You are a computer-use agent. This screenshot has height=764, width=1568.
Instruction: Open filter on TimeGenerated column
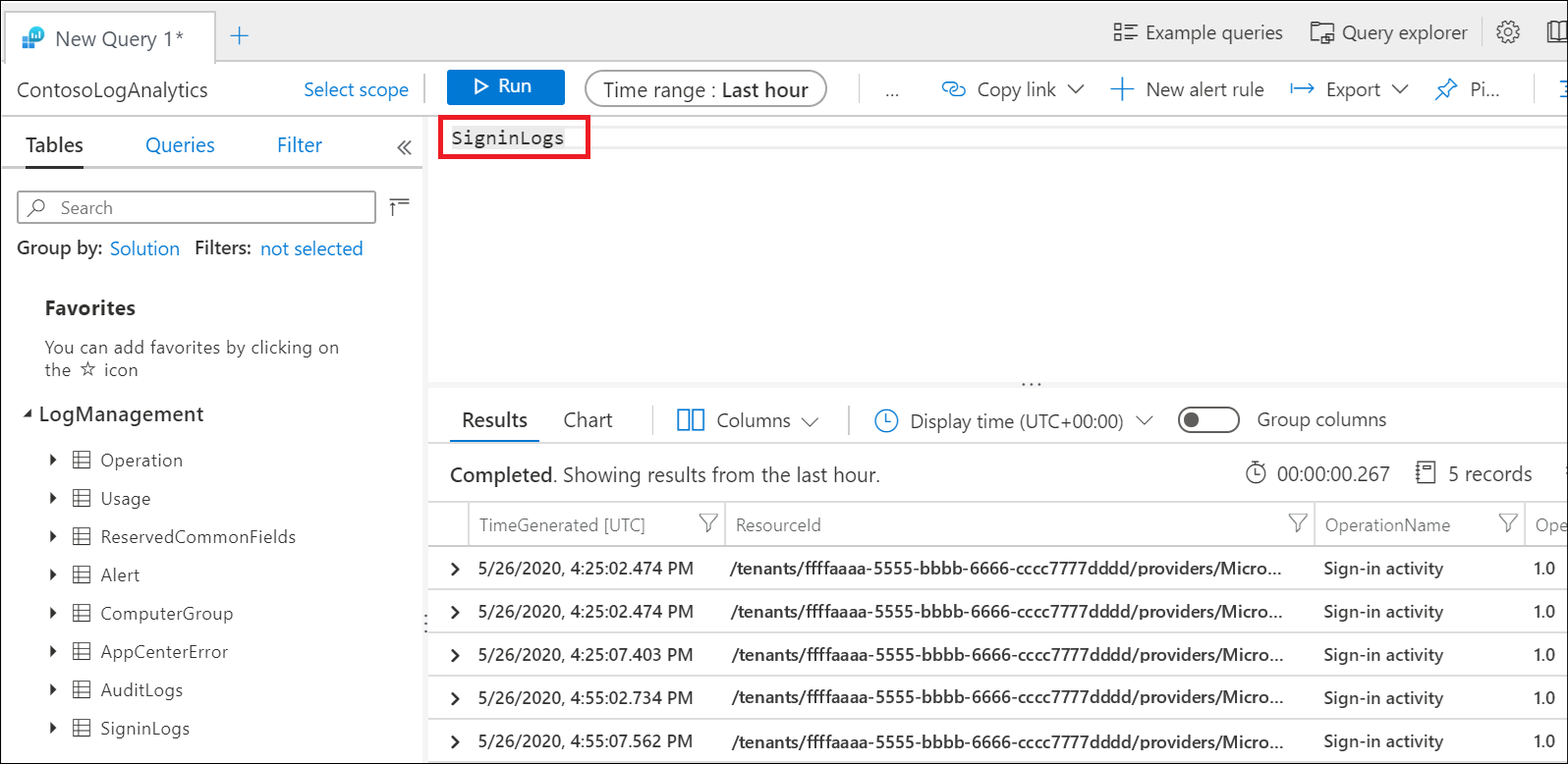click(x=707, y=523)
